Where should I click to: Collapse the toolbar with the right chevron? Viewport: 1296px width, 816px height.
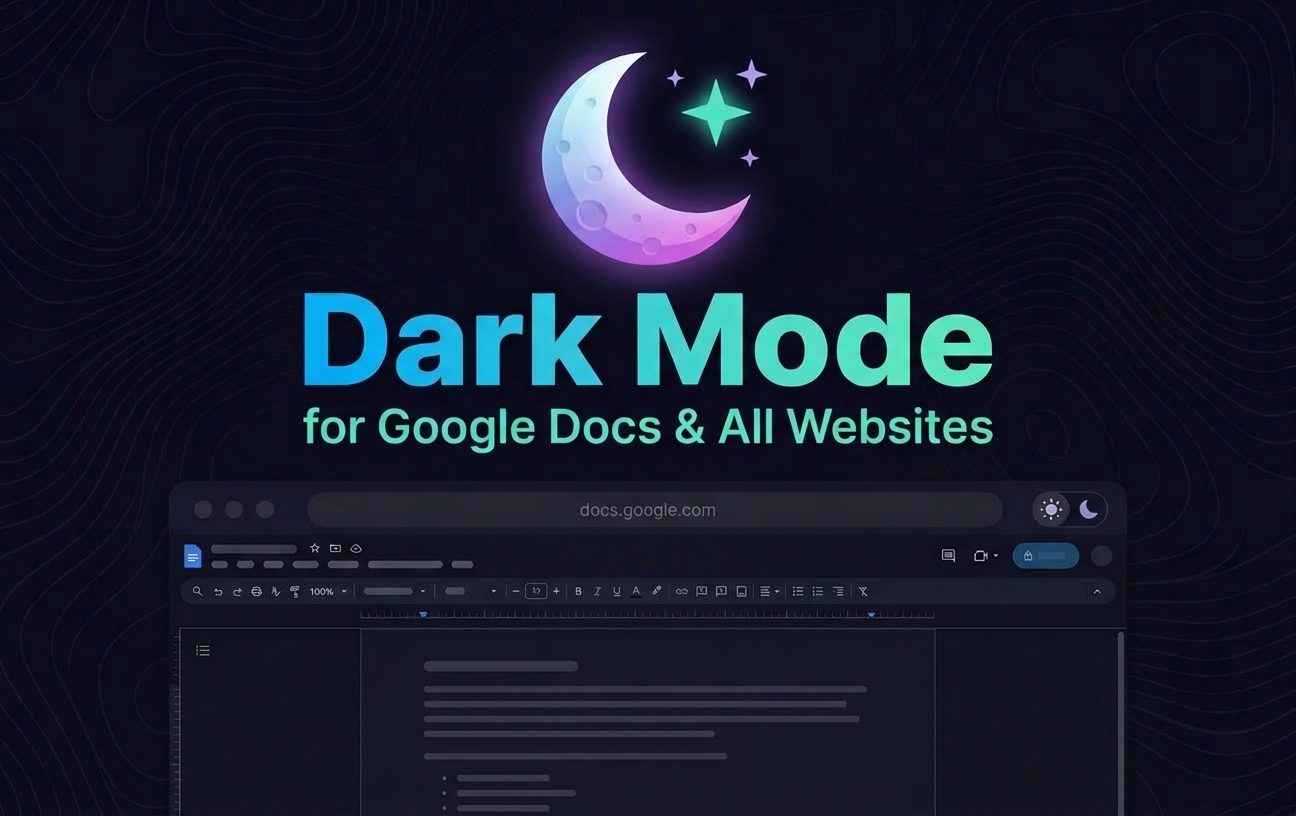(x=1097, y=591)
